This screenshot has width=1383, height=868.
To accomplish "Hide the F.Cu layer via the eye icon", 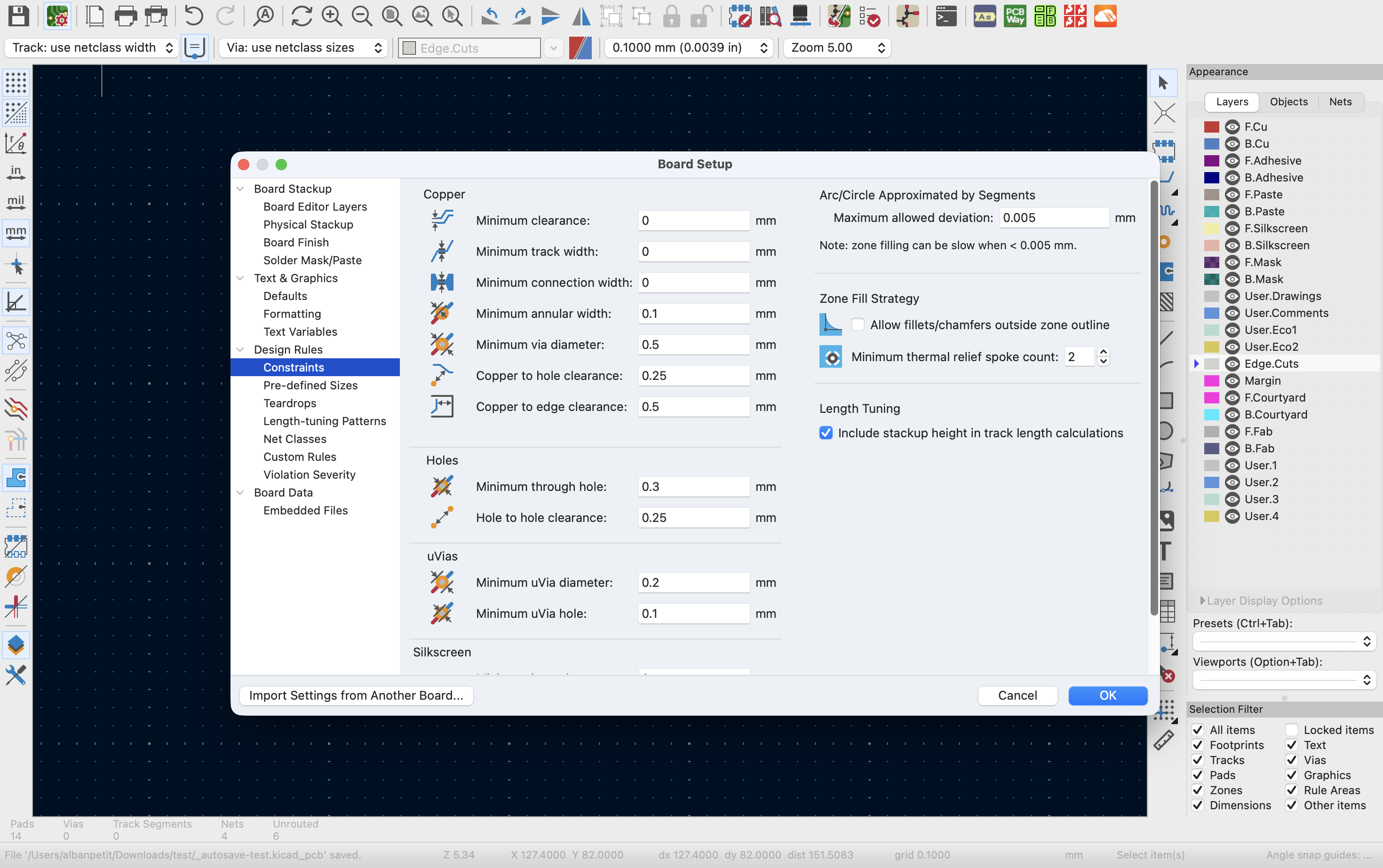I will tap(1232, 127).
